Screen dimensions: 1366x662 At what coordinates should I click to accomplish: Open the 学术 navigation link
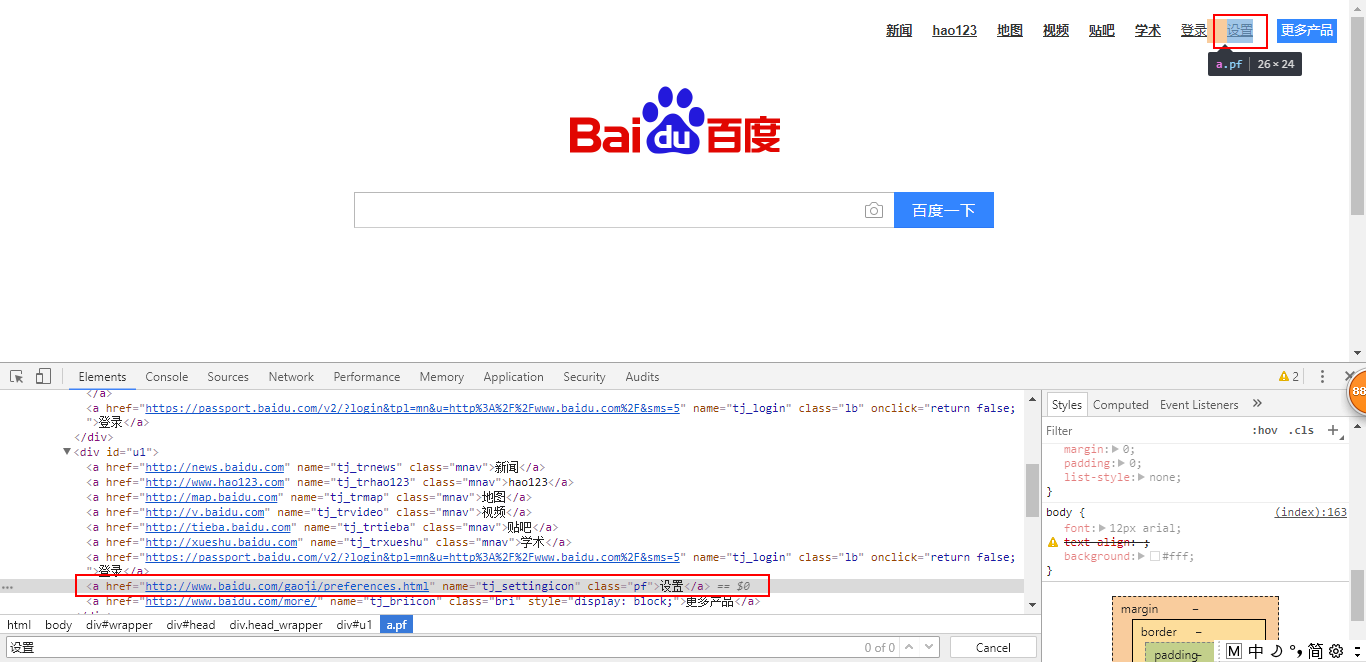point(1148,31)
